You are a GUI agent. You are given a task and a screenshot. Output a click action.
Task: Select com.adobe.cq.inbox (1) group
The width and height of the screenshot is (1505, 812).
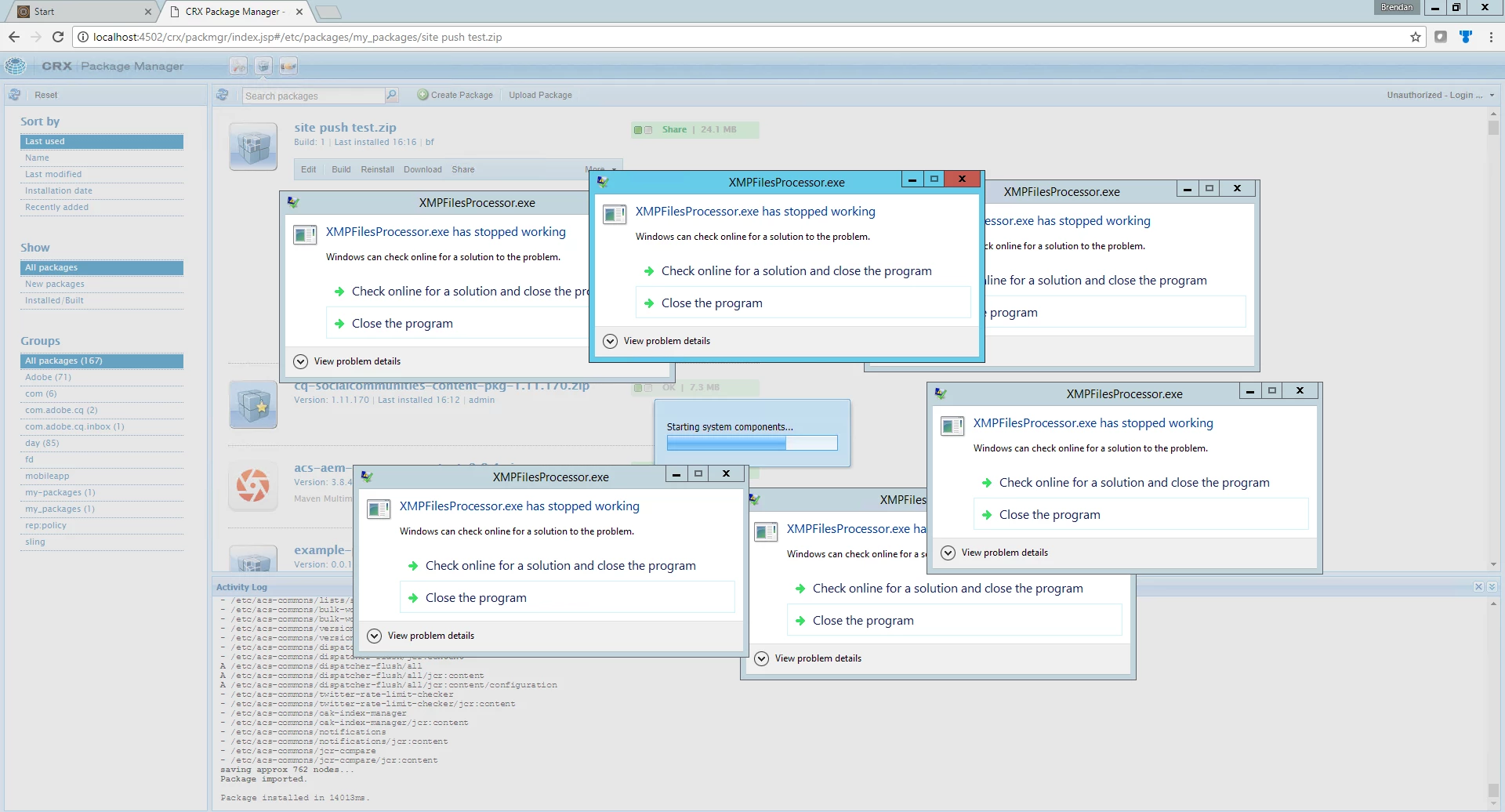[x=102, y=426]
